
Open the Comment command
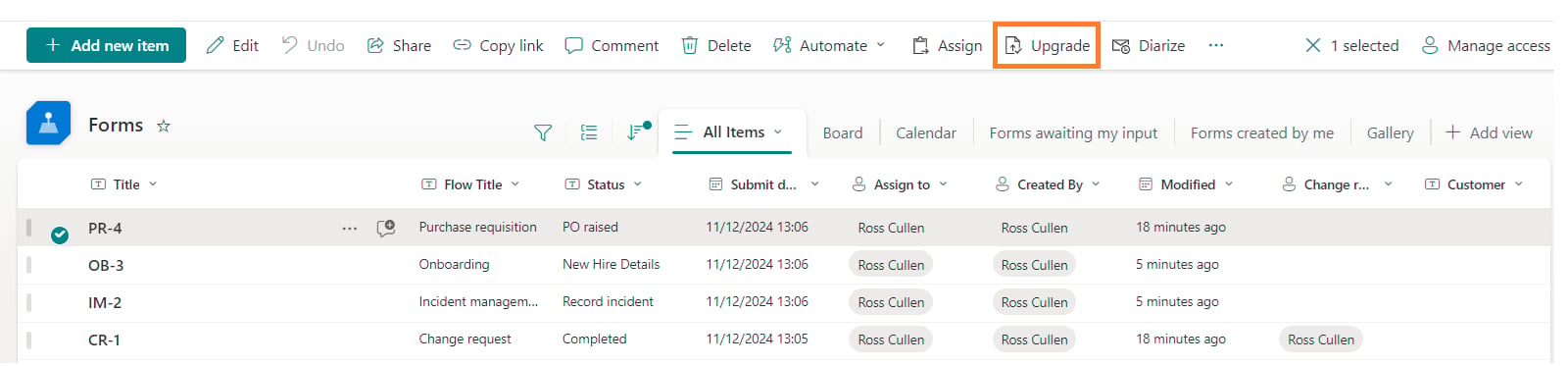(612, 45)
